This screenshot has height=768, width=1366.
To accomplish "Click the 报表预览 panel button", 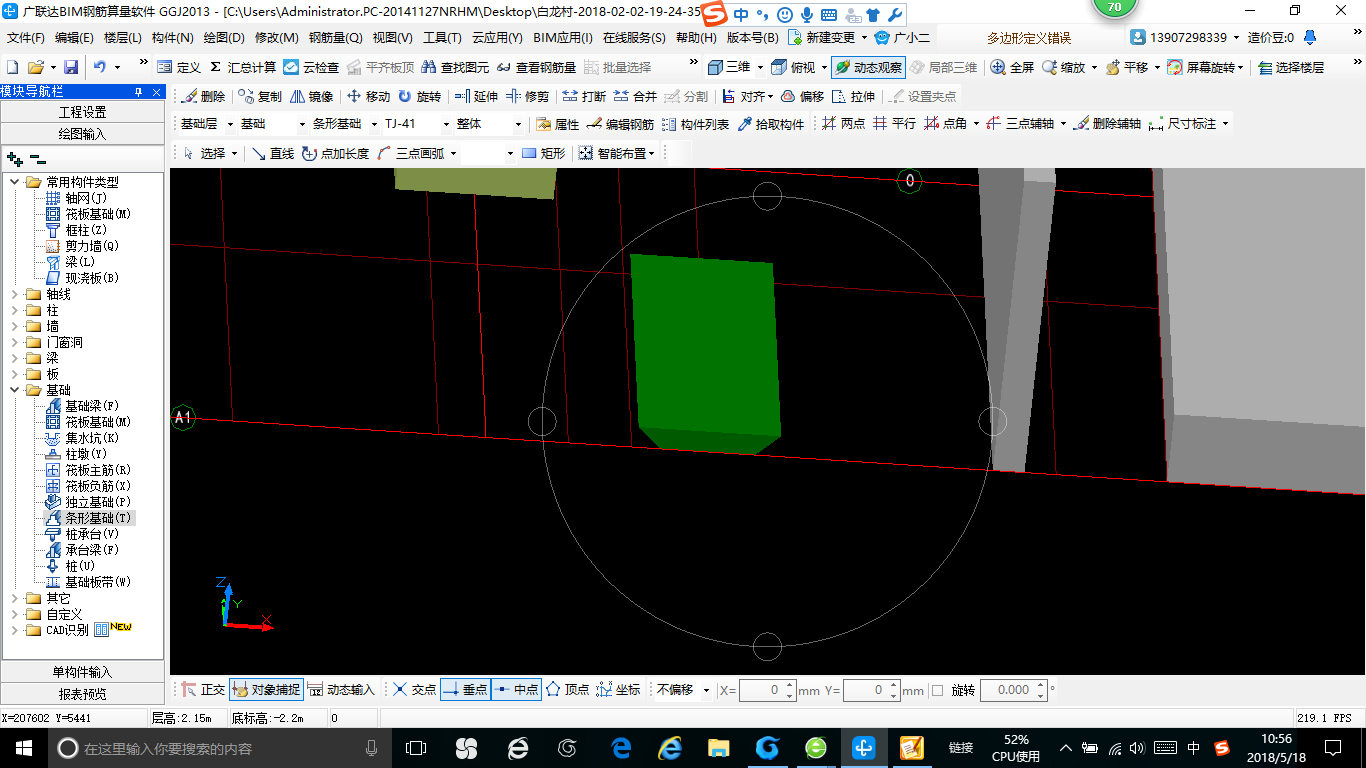I will pos(82,694).
